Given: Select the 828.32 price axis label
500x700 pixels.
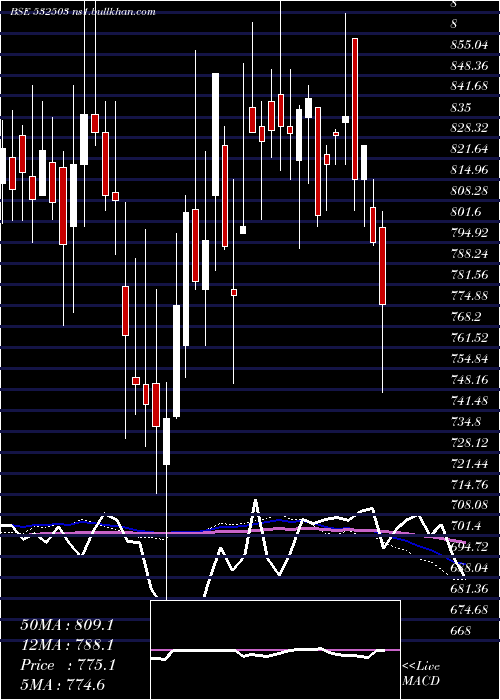Looking at the screenshot, I should (x=469, y=128).
